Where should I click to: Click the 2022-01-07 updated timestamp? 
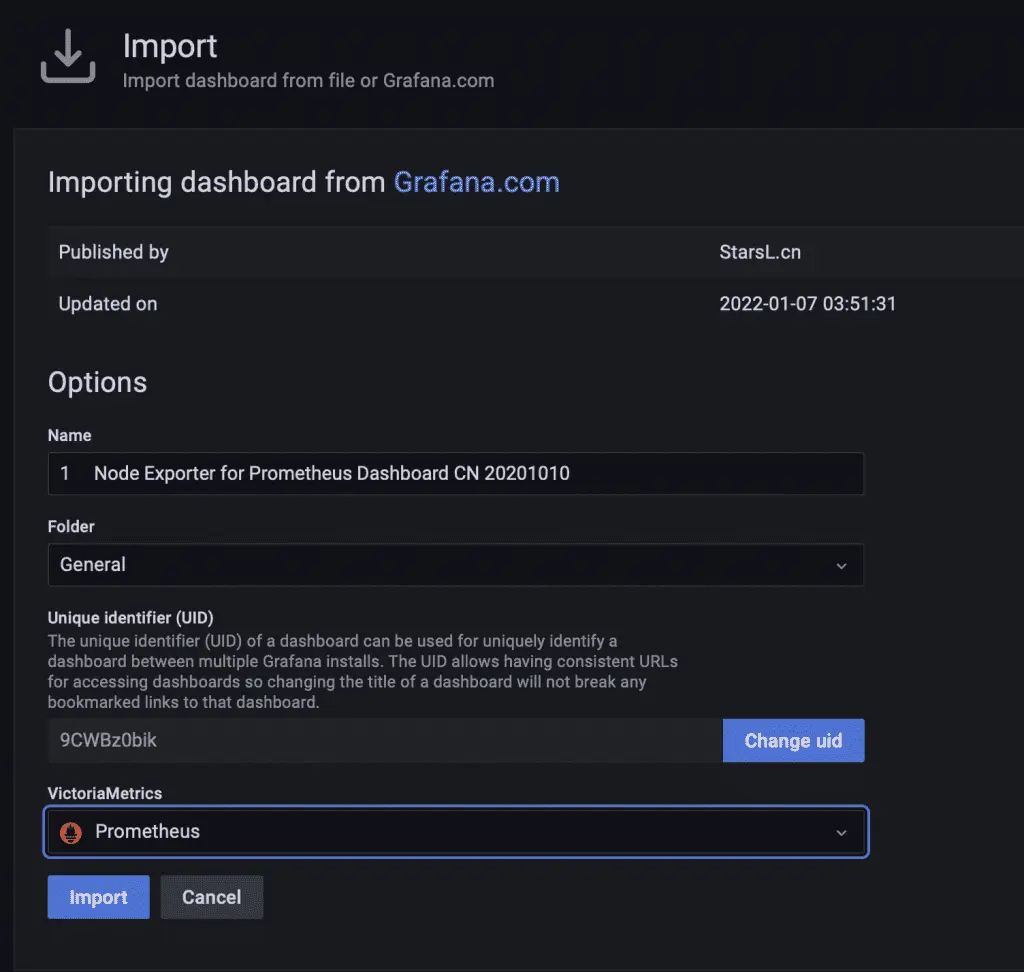point(807,304)
